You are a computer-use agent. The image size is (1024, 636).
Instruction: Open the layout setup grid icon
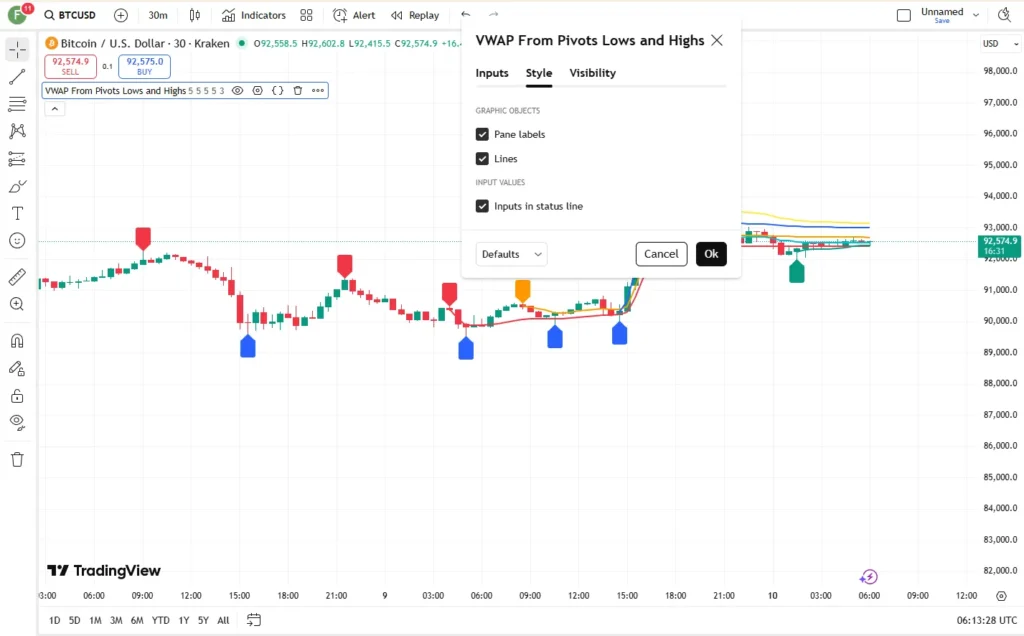(x=306, y=15)
